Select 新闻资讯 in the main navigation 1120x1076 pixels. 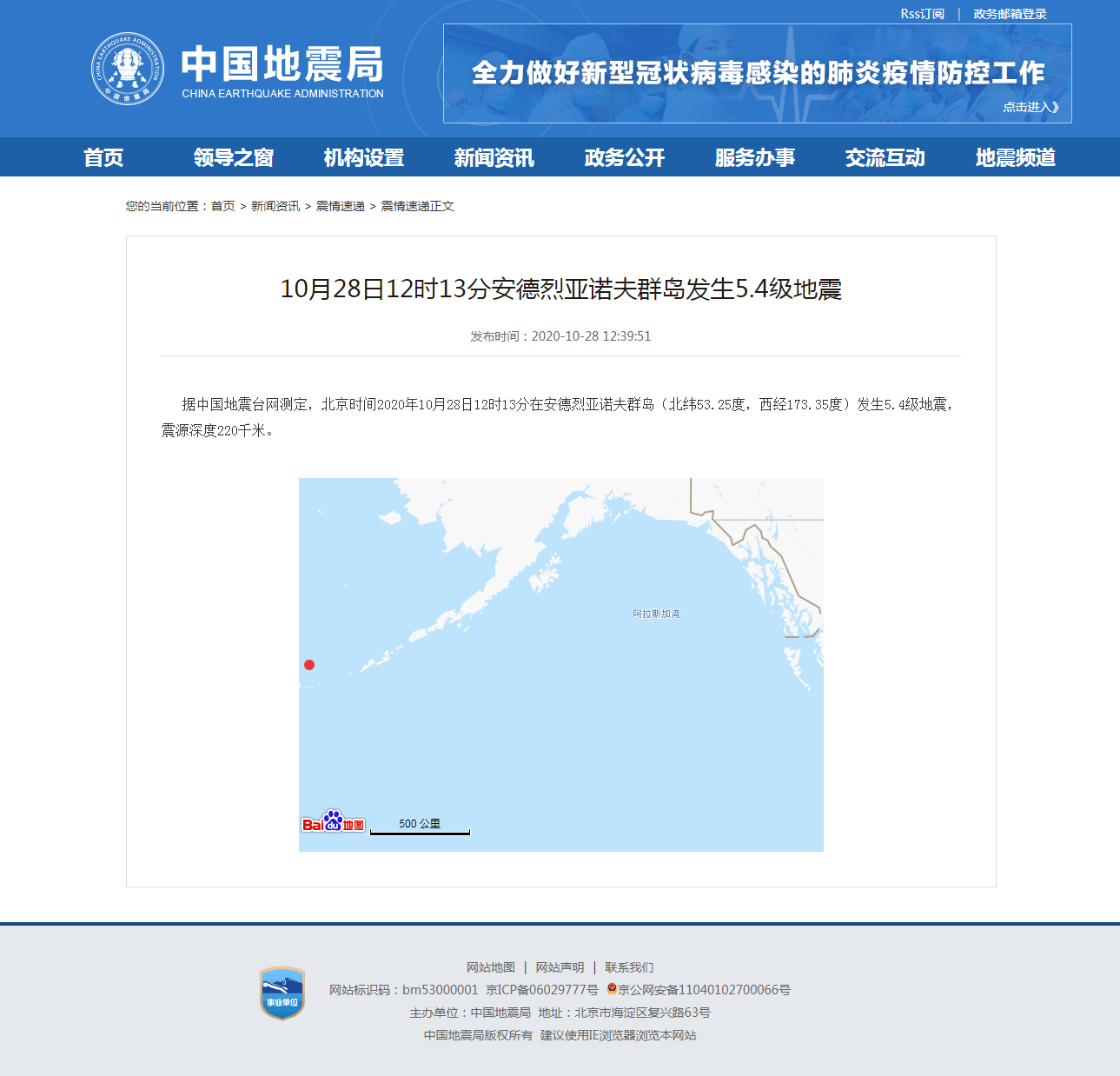coord(494,157)
